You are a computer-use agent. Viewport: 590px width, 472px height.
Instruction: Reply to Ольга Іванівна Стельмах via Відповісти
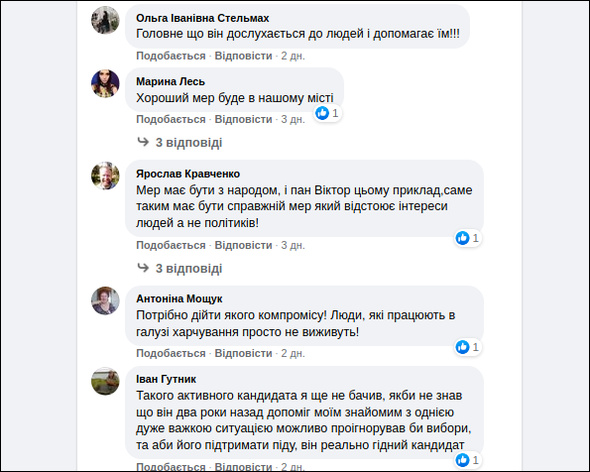coord(243,56)
